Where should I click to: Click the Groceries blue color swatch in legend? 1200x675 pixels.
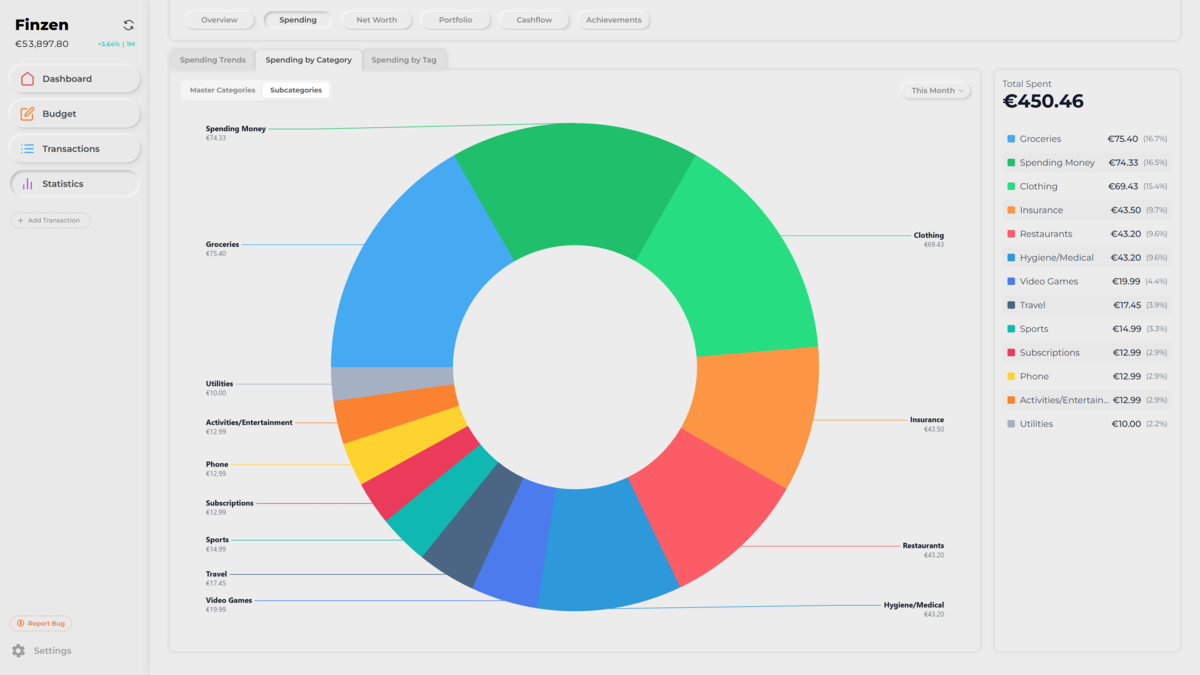click(x=1011, y=139)
